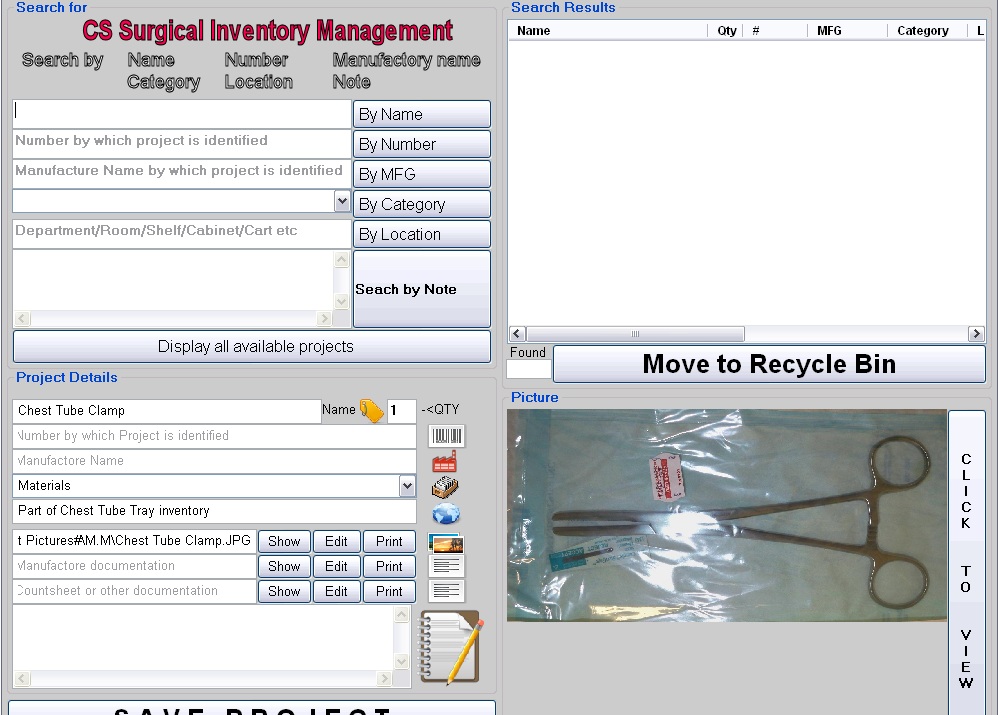Click the blue globe location icon

[x=446, y=514]
